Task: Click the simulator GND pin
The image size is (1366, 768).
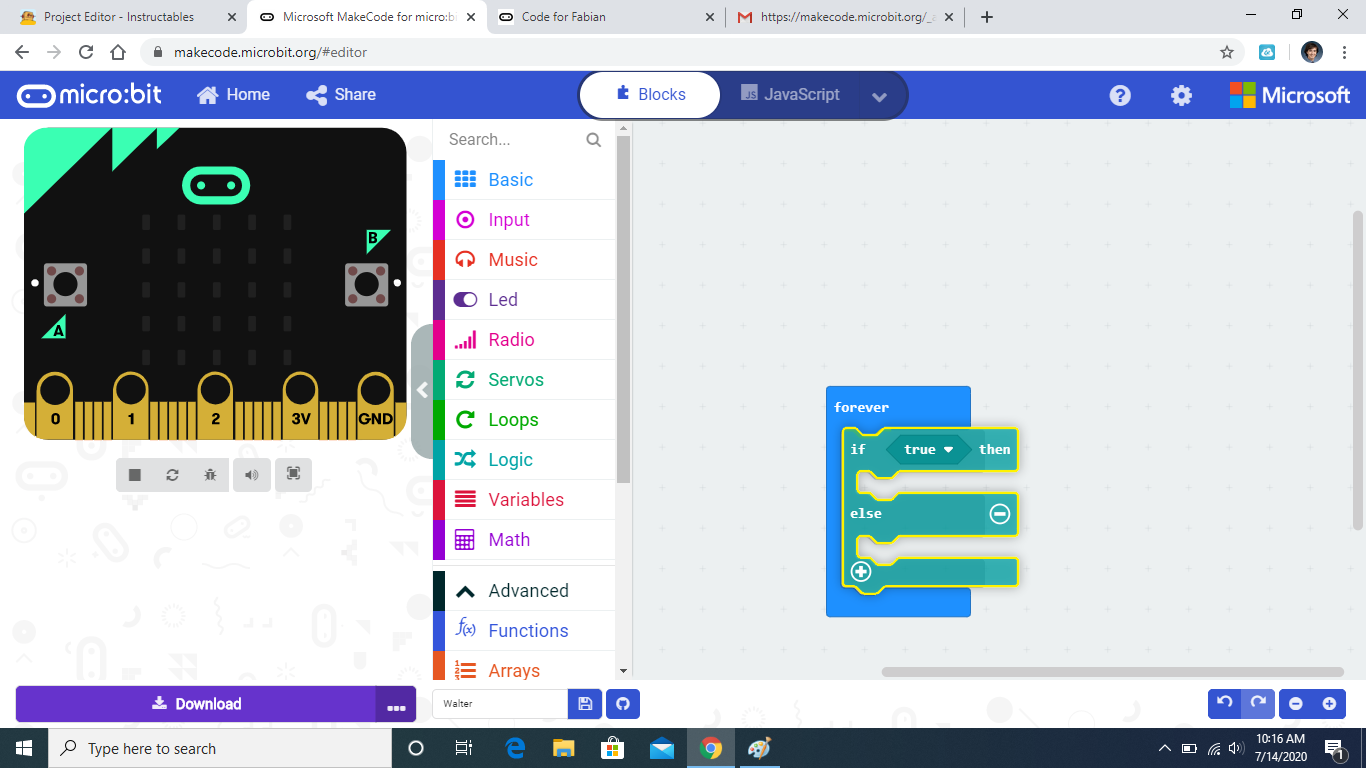Action: tap(376, 404)
